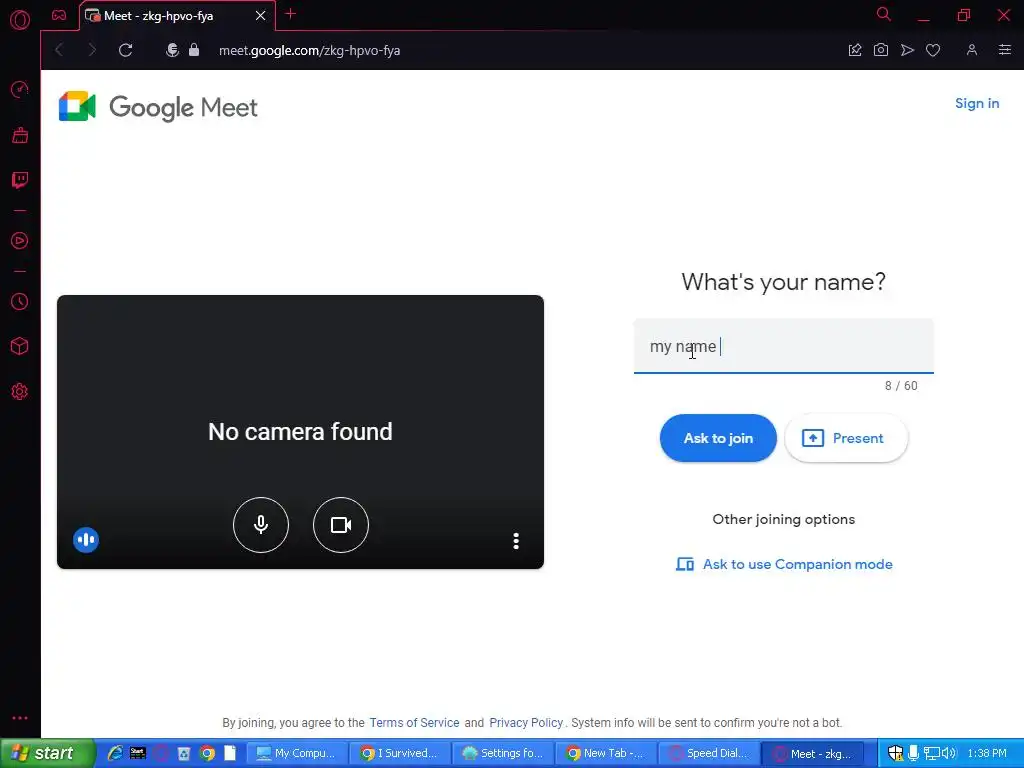Launch Internet Explorer from quick launch

(115, 753)
